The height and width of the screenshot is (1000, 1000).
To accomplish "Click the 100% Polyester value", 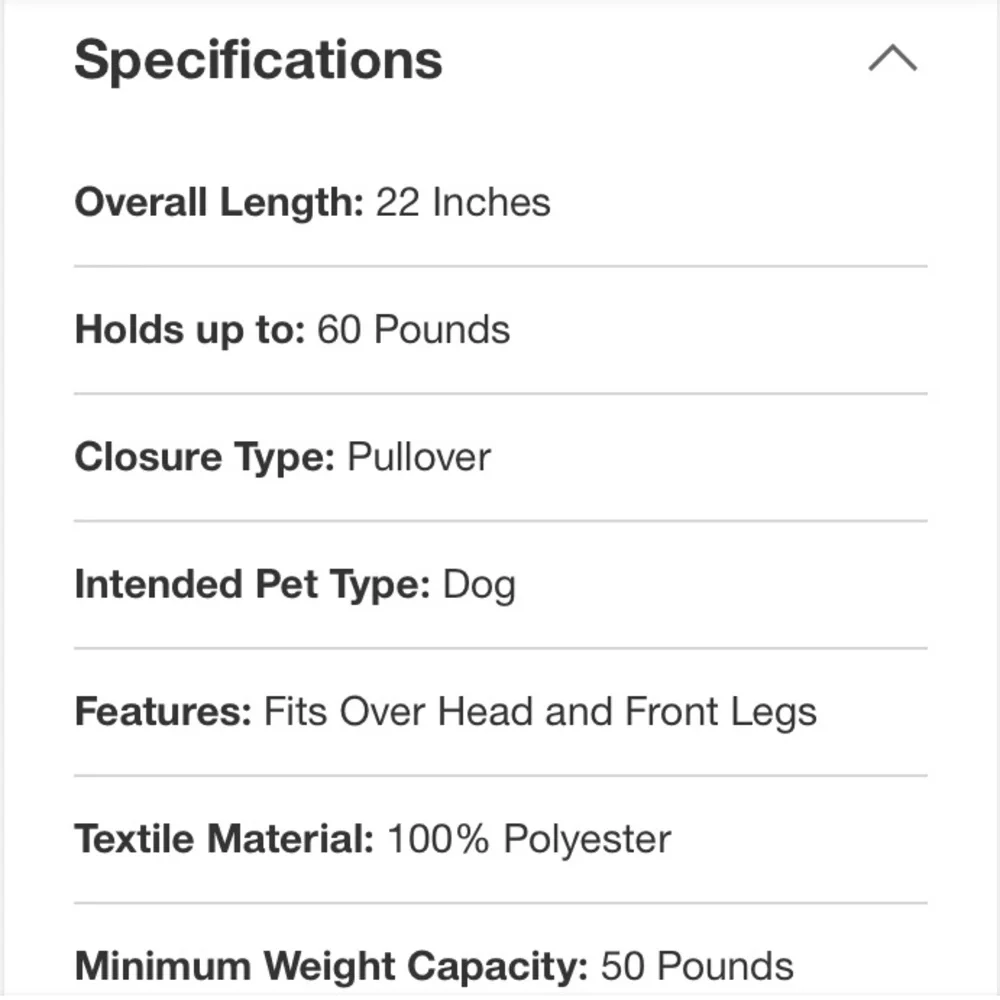I will click(x=529, y=839).
